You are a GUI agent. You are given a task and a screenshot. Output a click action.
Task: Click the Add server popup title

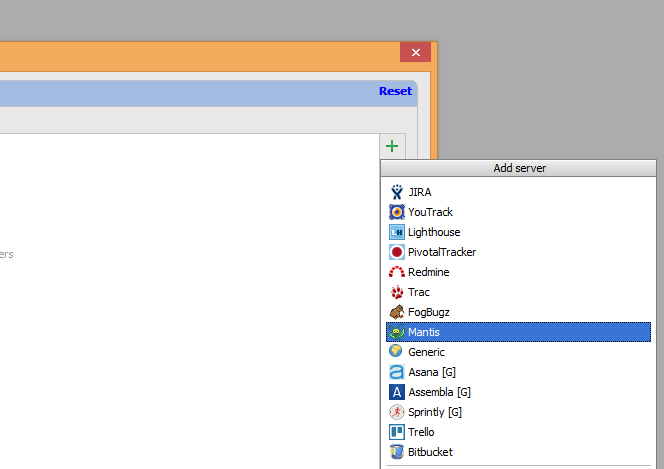tap(519, 168)
